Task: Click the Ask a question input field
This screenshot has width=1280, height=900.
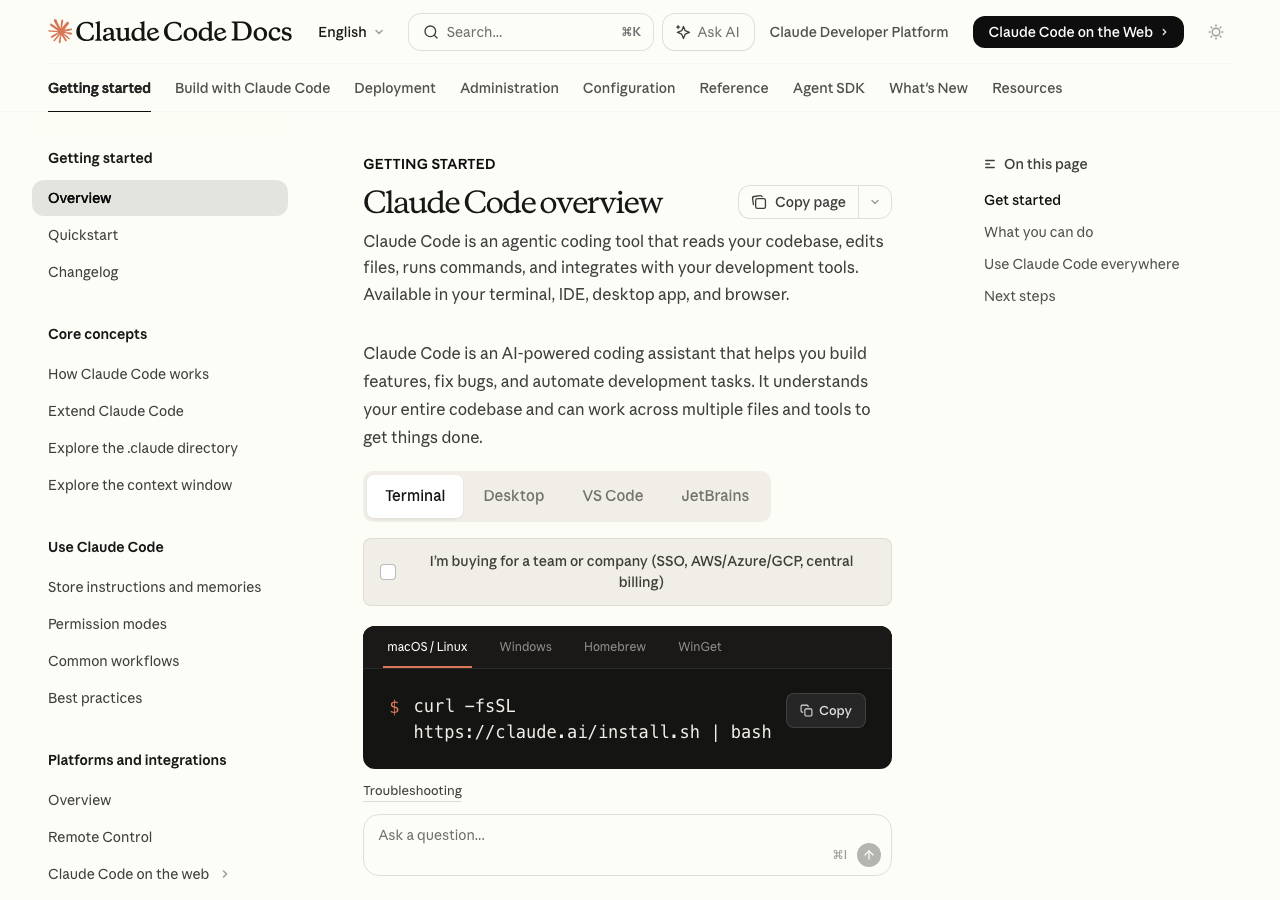Action: point(600,836)
